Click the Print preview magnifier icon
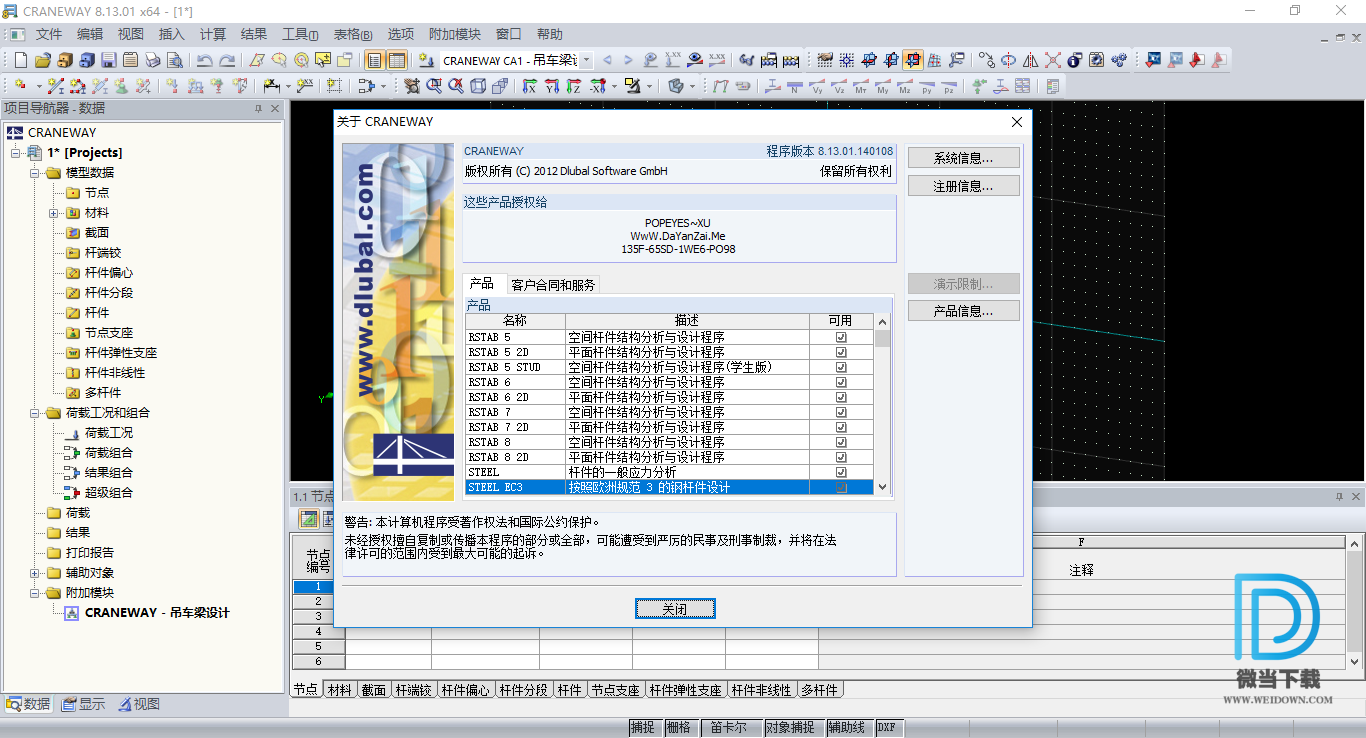 [175, 60]
